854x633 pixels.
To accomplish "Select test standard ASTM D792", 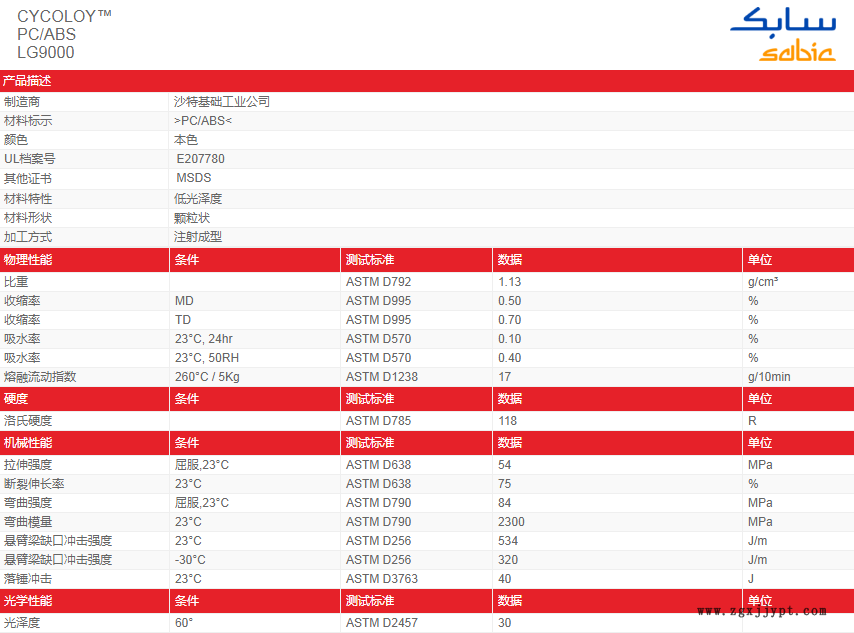I will [x=379, y=282].
